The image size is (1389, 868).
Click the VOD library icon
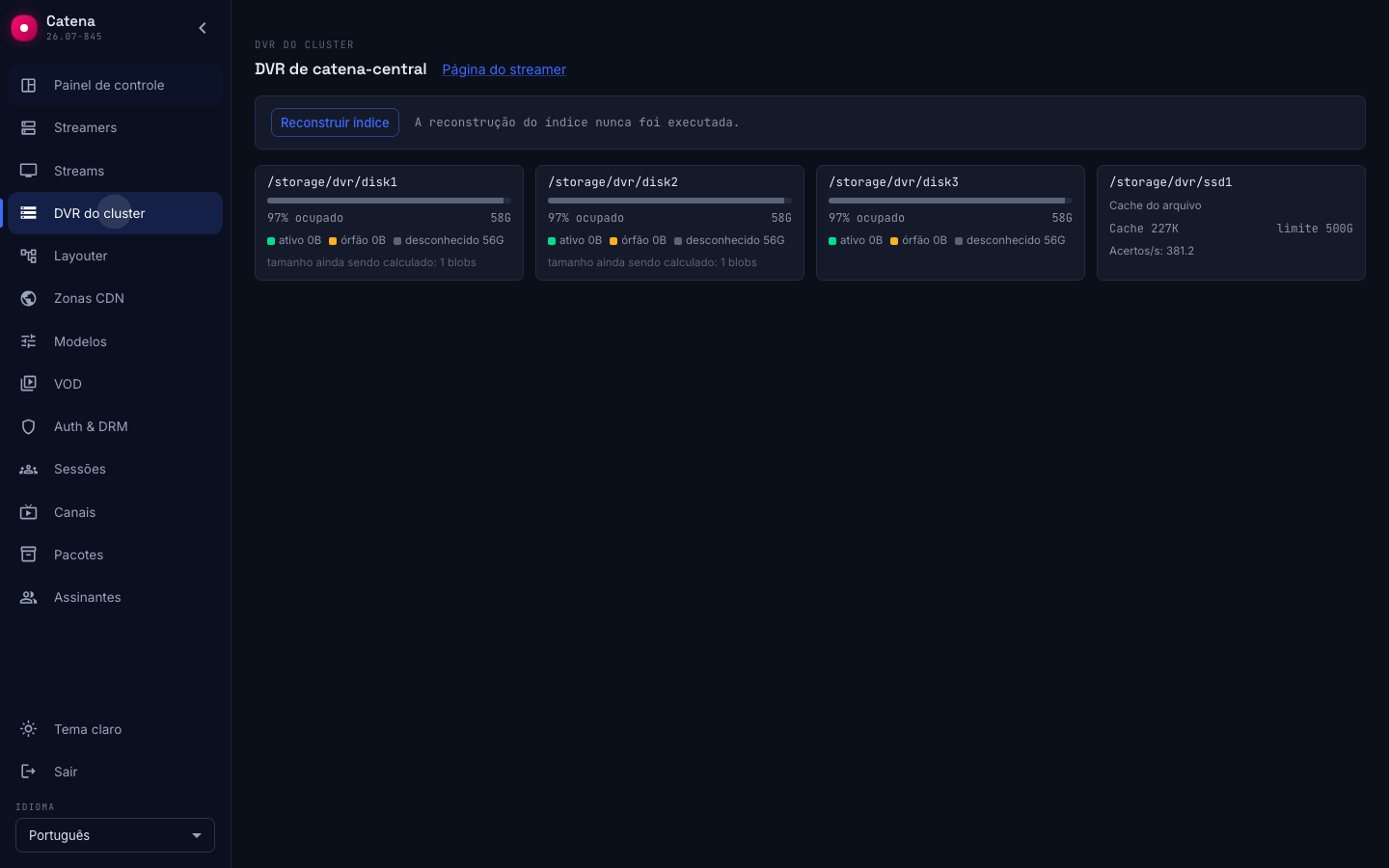(x=29, y=384)
